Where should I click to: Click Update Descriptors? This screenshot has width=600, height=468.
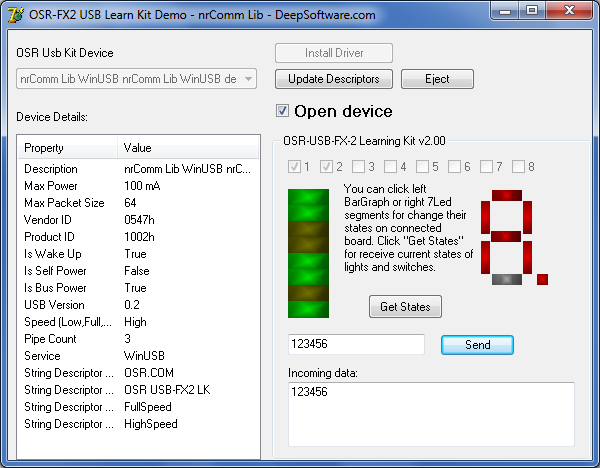click(334, 79)
